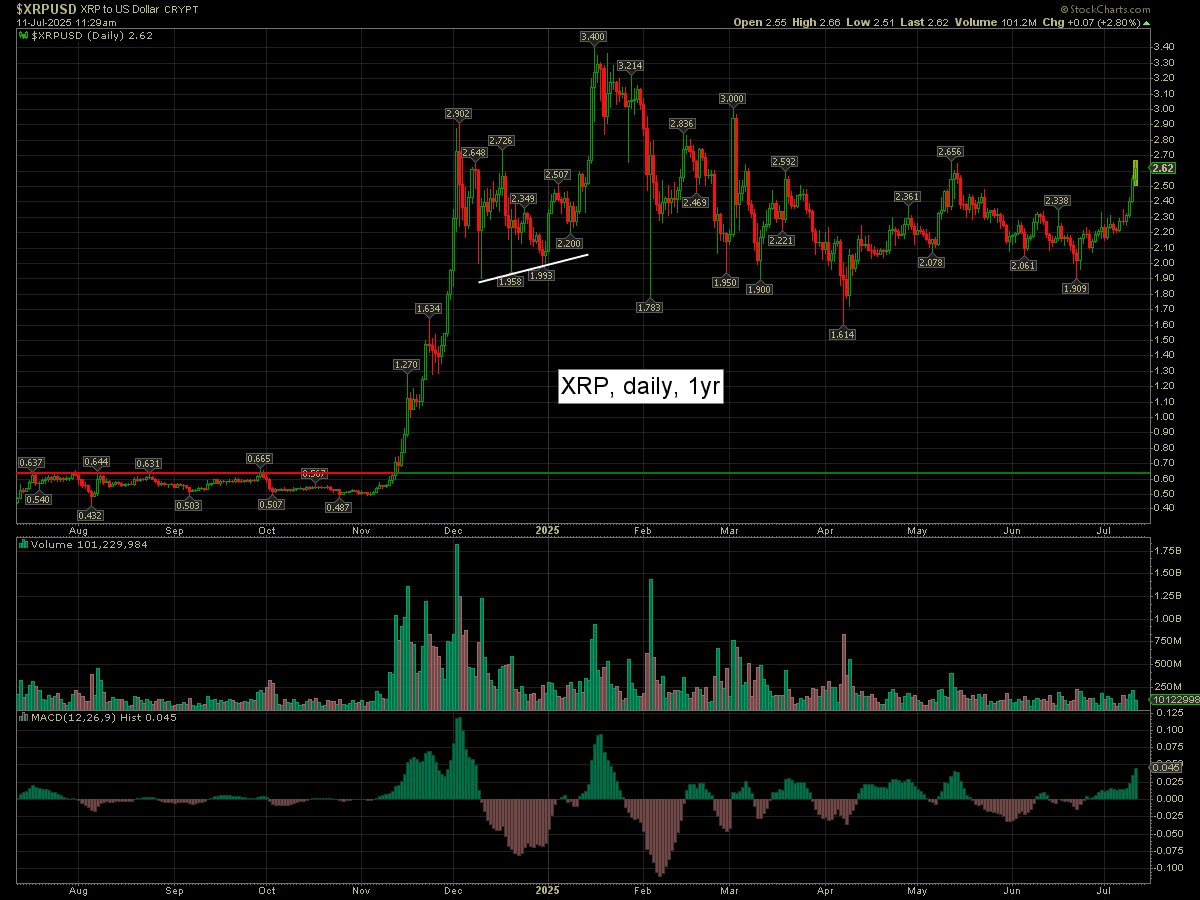Click the latest yellow candlestick in July

[x=1136, y=171]
